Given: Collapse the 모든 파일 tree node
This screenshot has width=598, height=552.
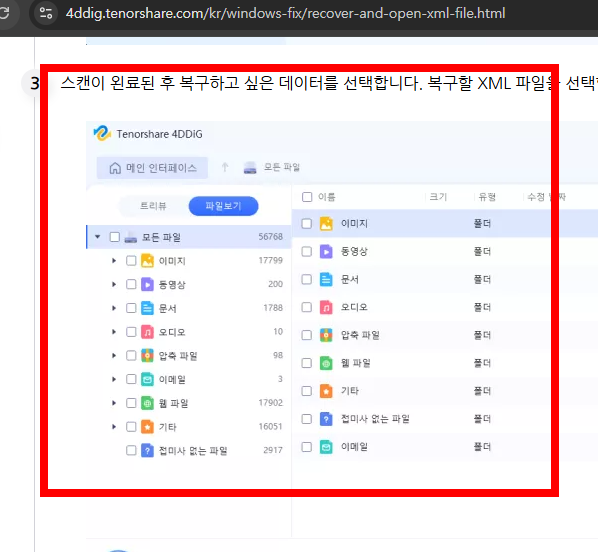Looking at the screenshot, I should [98, 237].
